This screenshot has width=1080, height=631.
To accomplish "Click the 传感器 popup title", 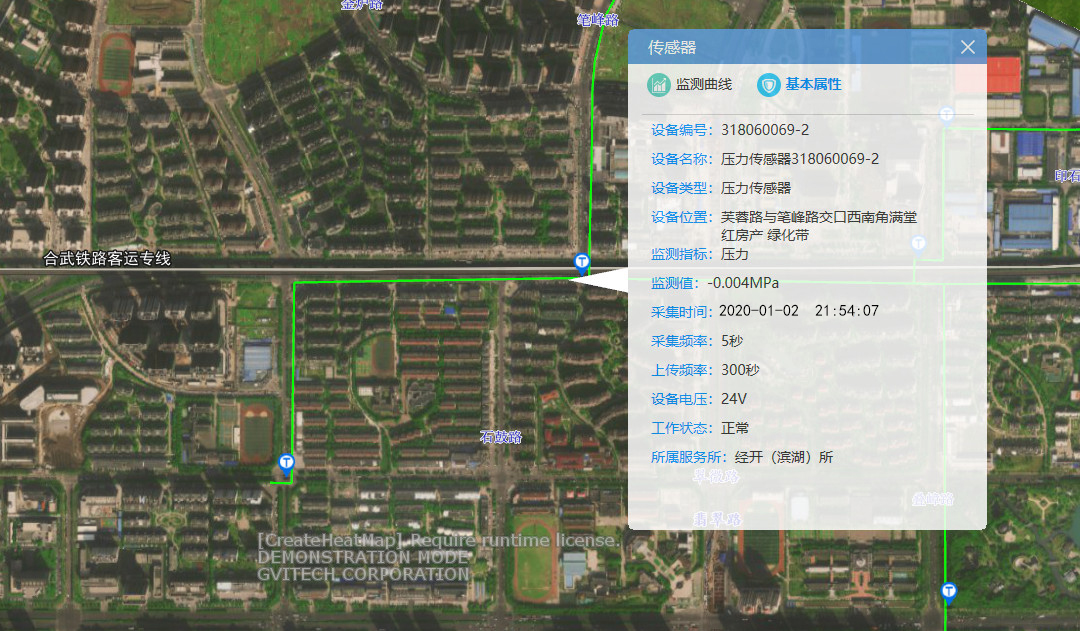I will (x=672, y=47).
